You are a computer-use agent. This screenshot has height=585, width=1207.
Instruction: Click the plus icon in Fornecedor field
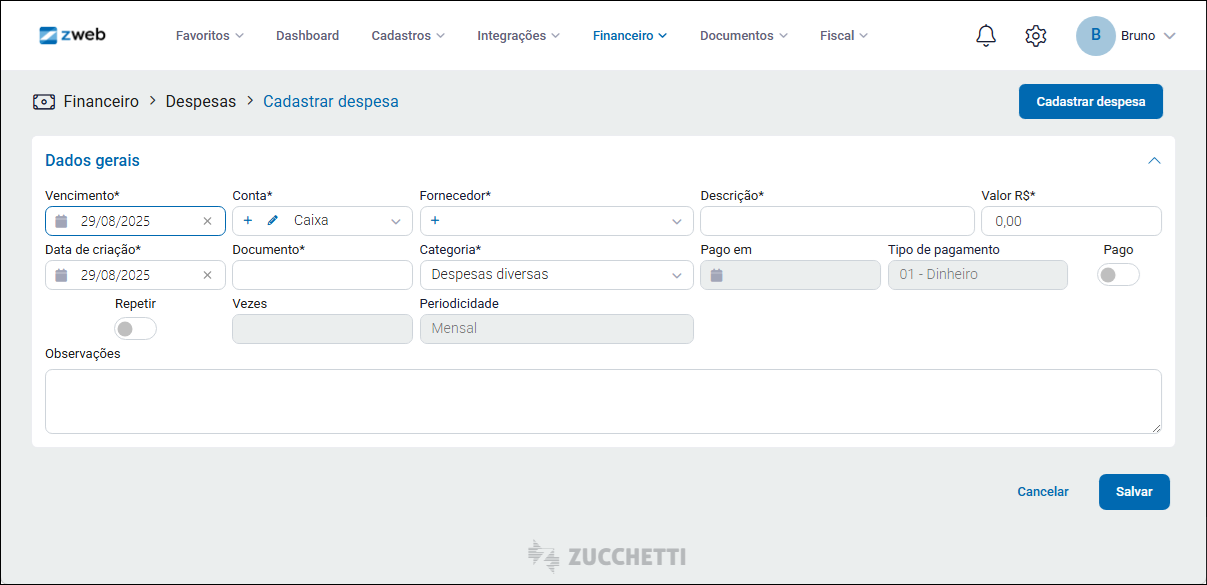(x=435, y=221)
